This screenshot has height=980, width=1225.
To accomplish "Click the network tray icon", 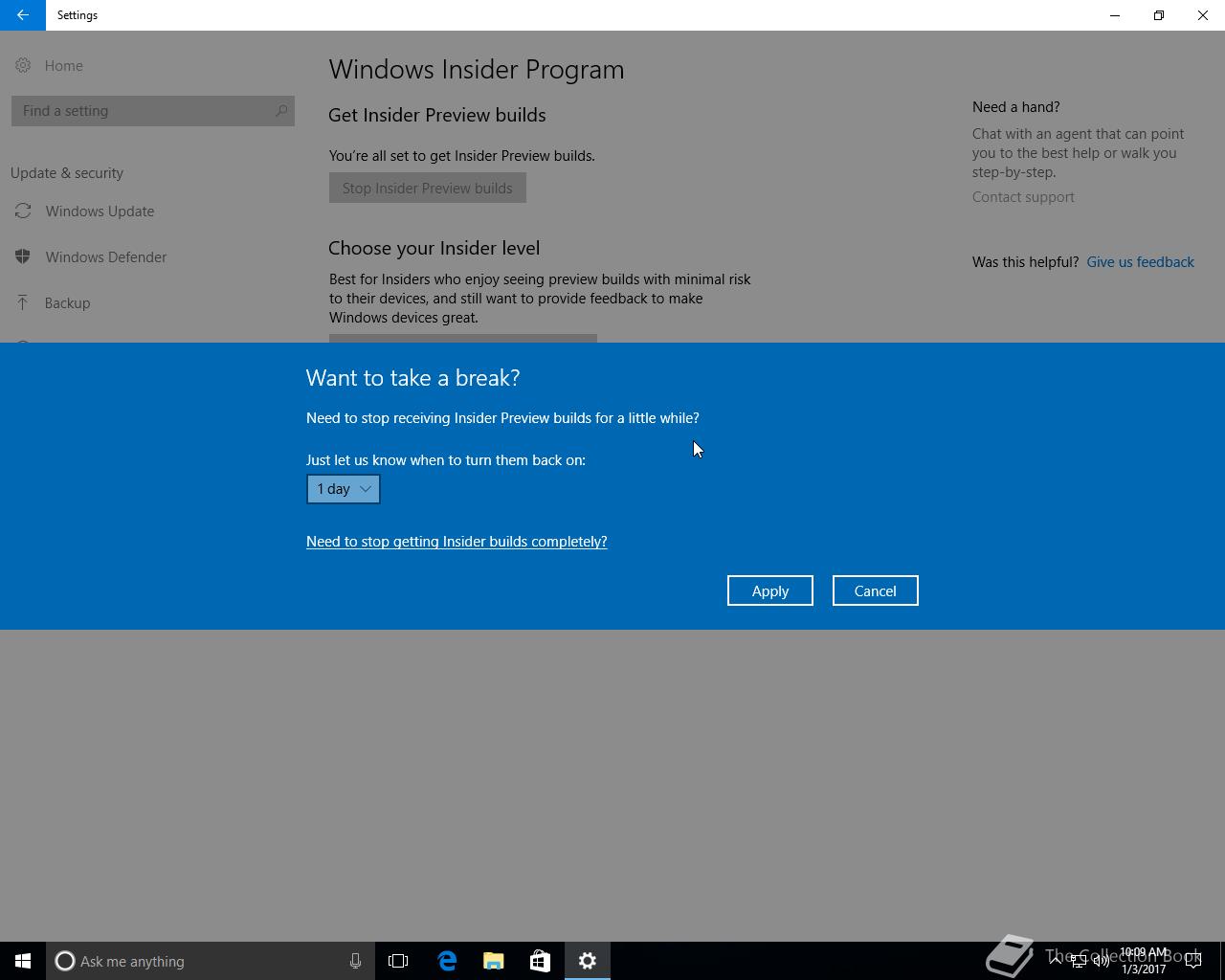I will tap(1079, 961).
